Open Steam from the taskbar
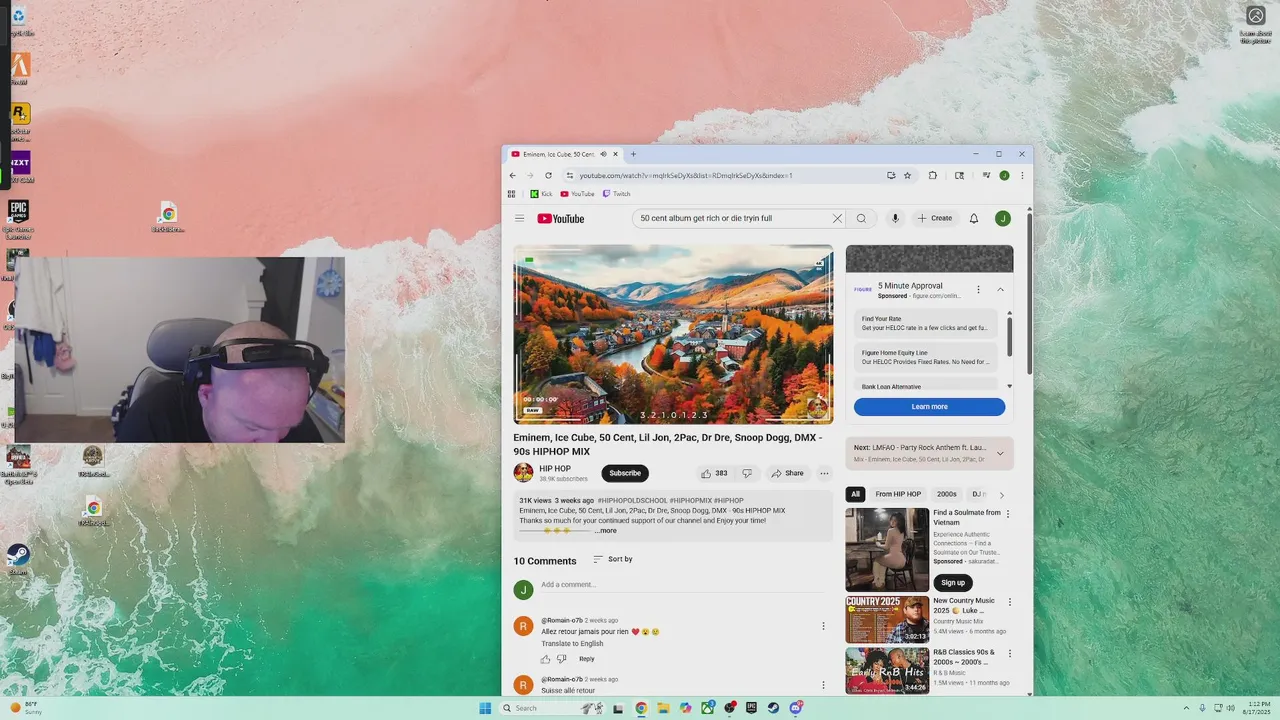 773,708
